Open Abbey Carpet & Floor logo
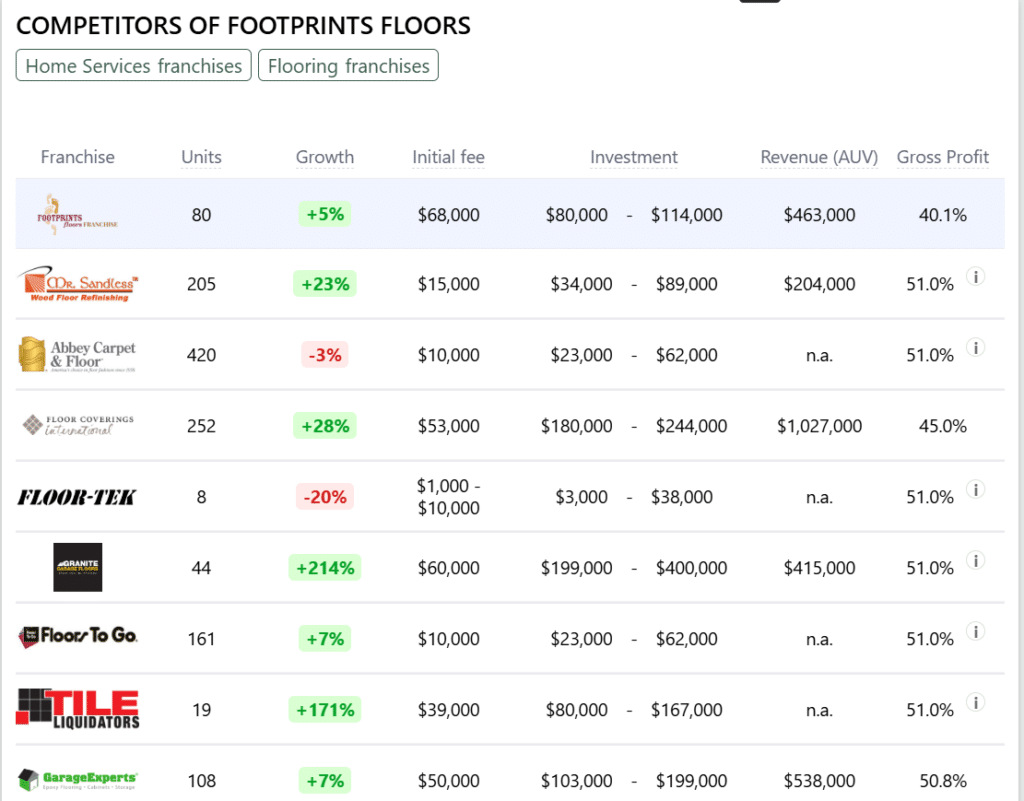 [77, 354]
